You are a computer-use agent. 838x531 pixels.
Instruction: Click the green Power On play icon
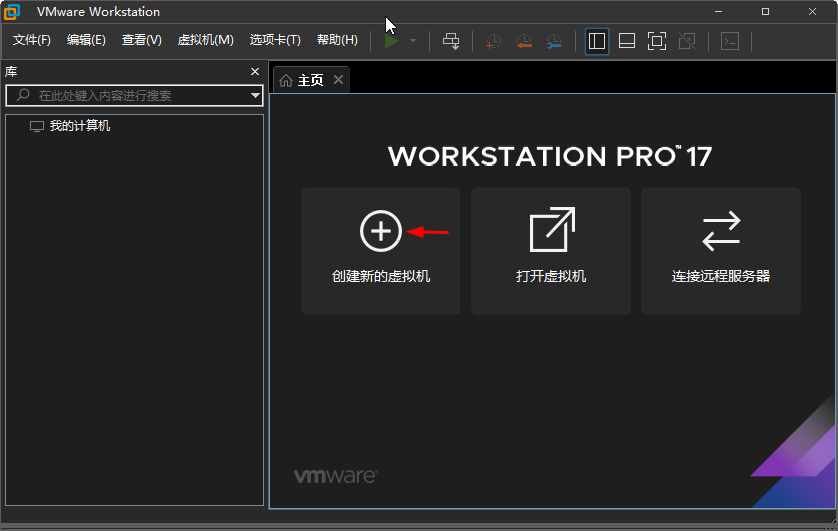(x=391, y=41)
